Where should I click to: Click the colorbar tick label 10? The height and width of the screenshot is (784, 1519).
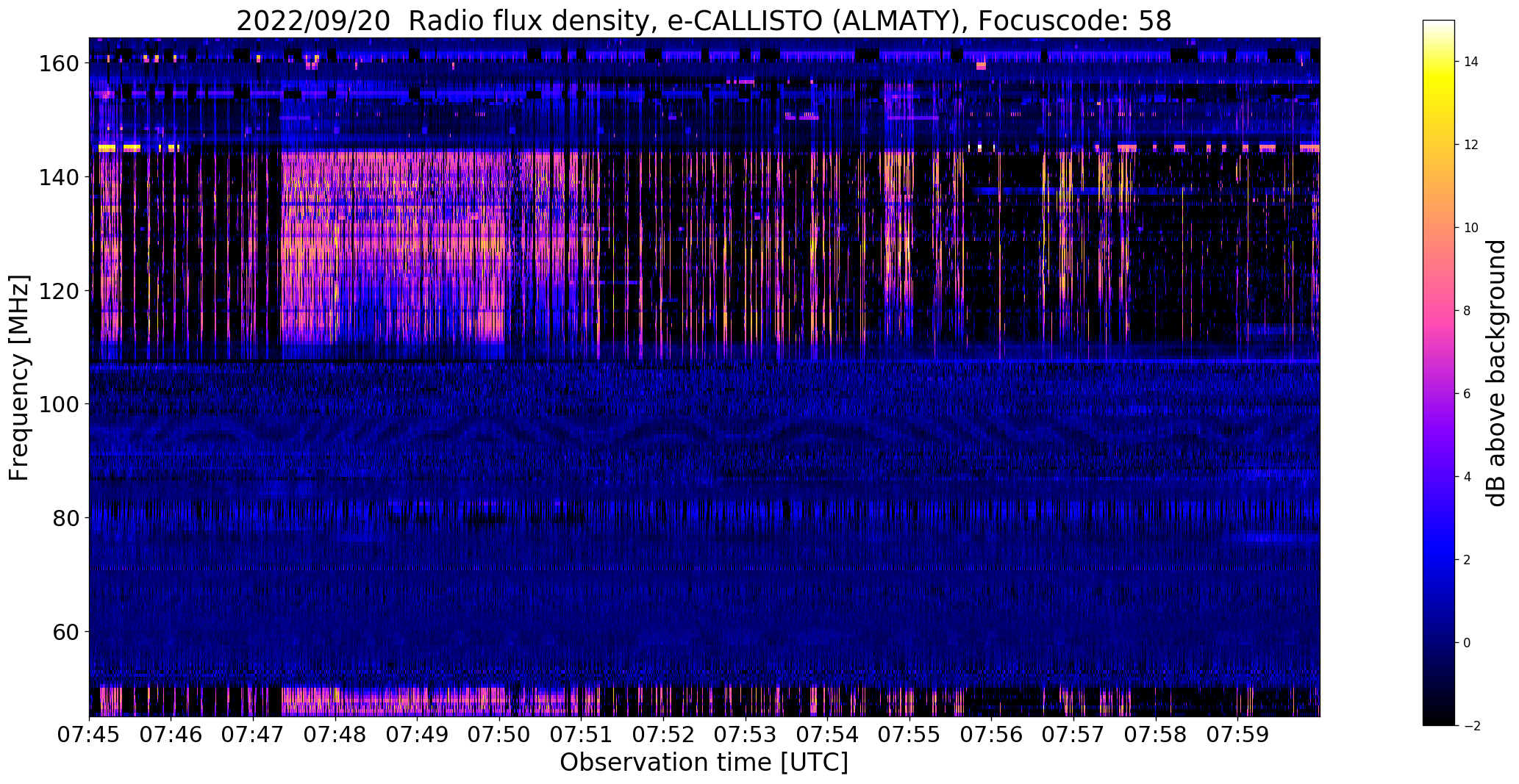pyautogui.click(x=1471, y=228)
